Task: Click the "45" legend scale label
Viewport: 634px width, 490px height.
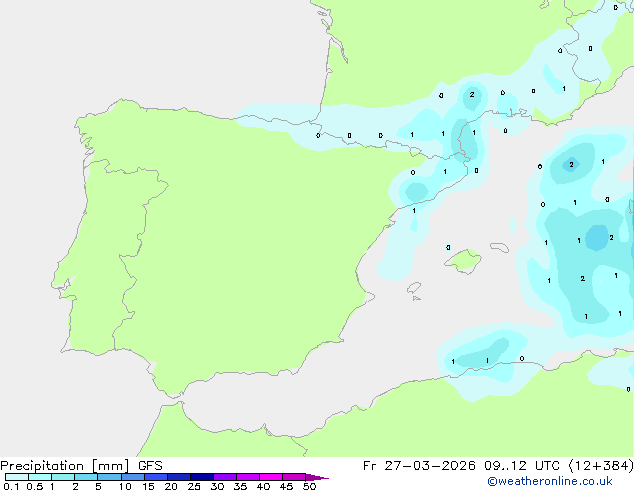Action: point(286,486)
